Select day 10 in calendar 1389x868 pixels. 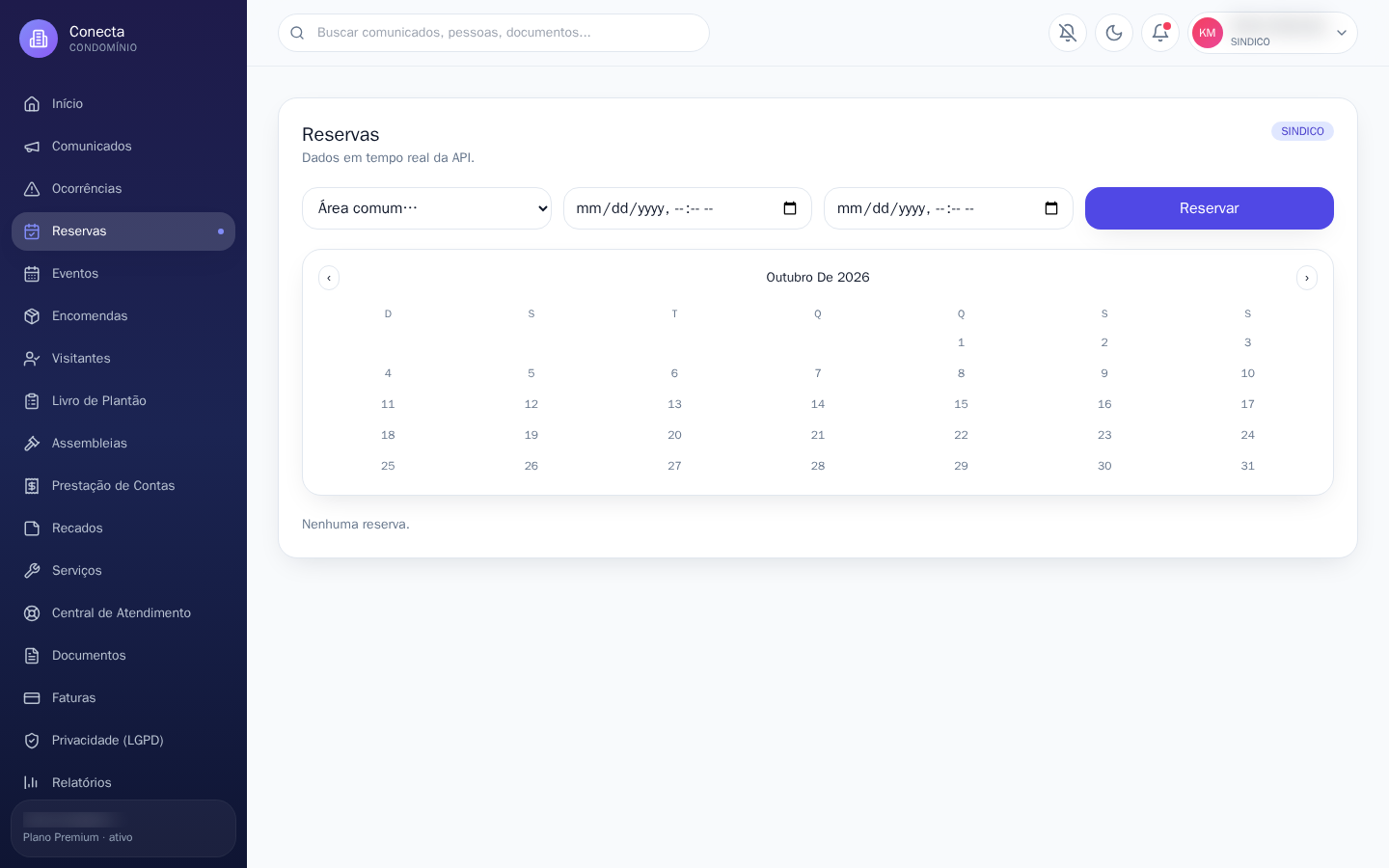coord(1247,373)
